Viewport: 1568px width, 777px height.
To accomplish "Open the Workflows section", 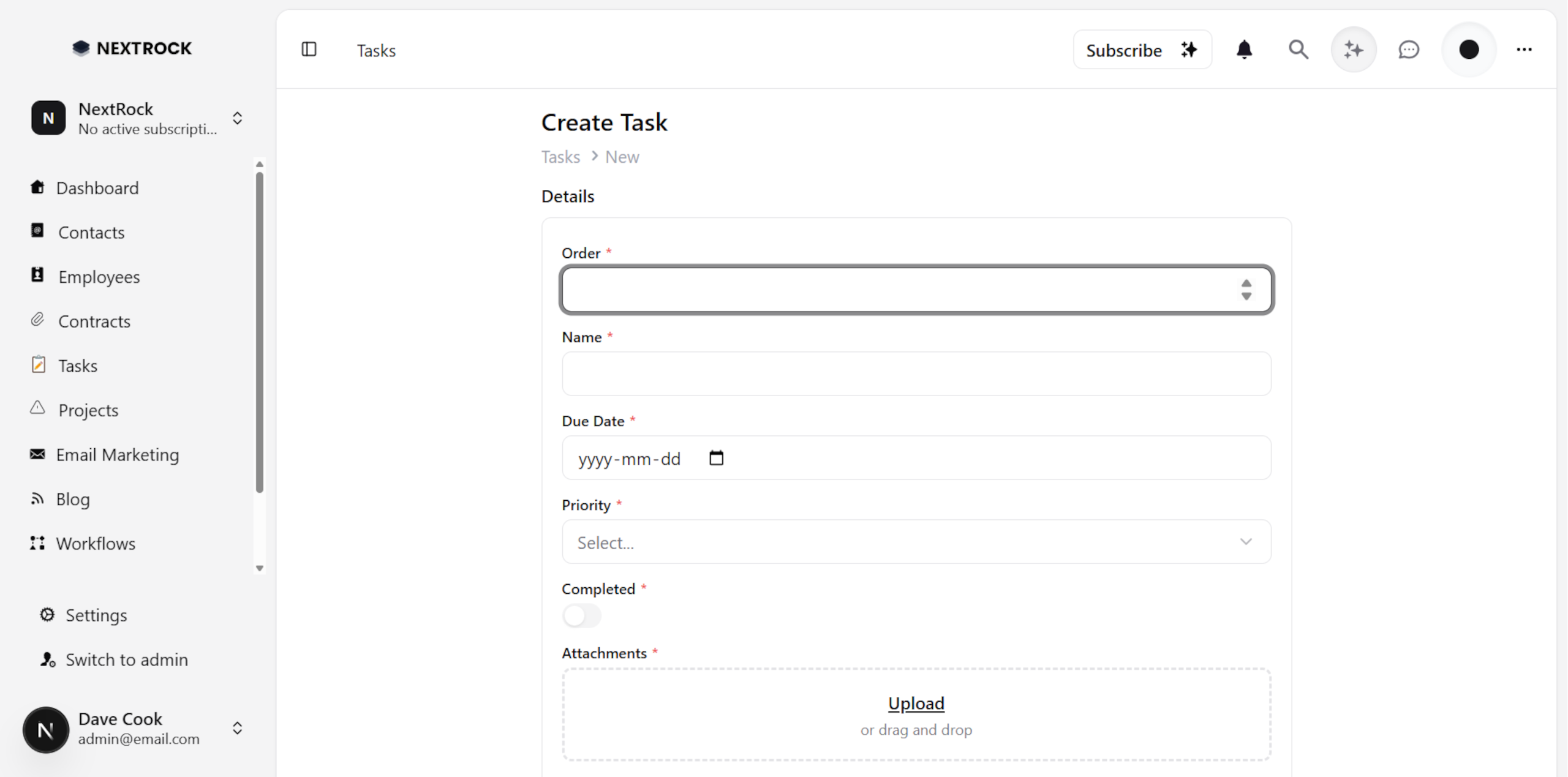I will coord(96,543).
